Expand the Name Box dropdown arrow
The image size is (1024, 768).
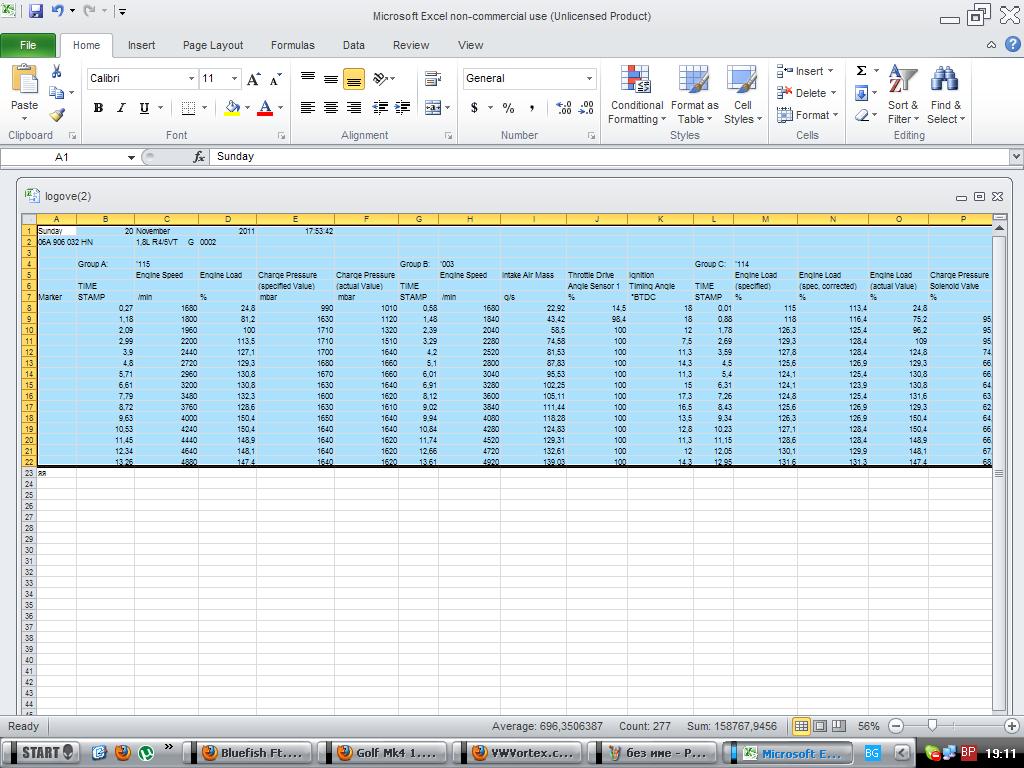click(x=131, y=157)
